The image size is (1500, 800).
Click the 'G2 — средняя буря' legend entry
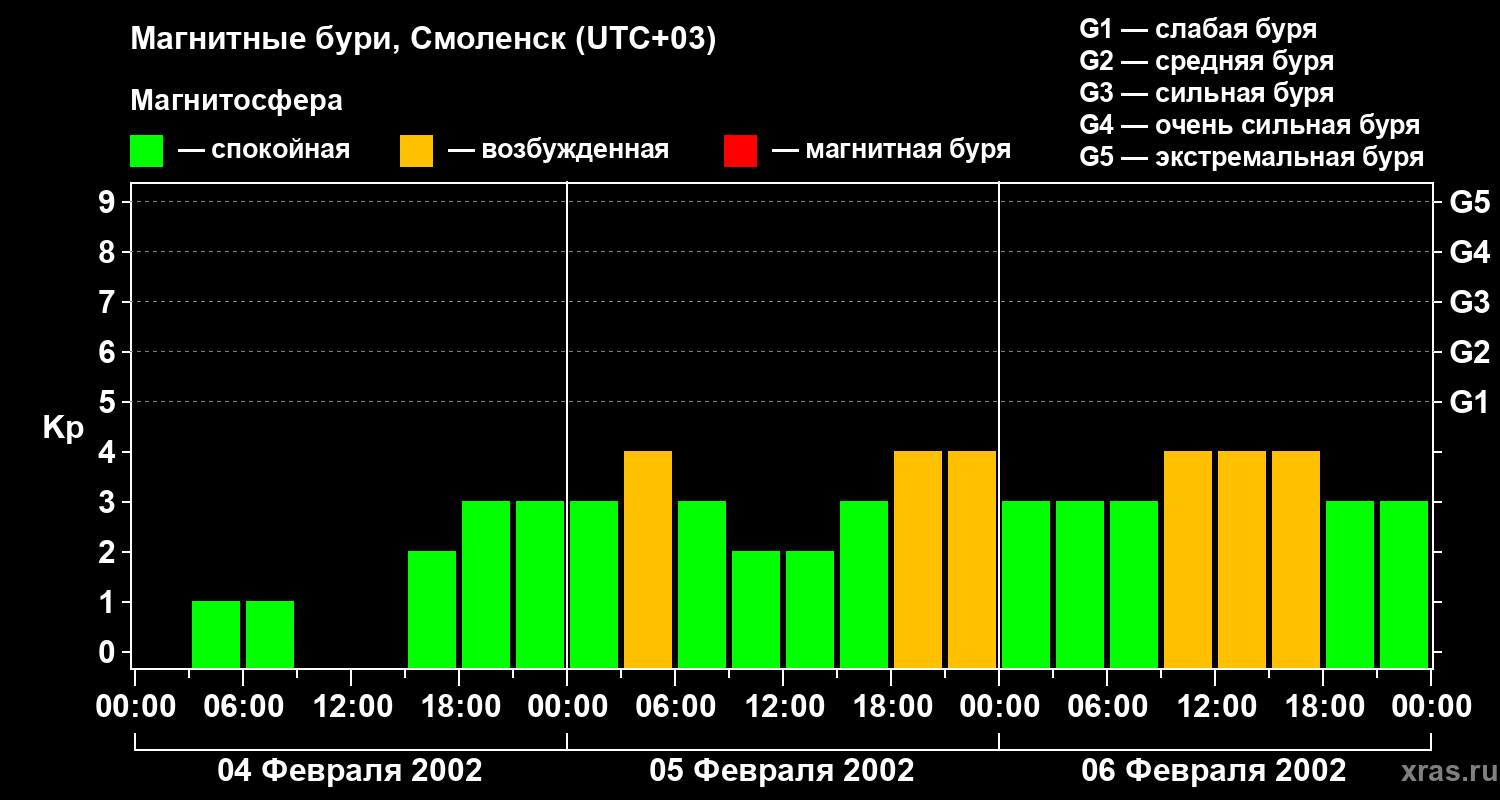point(1207,61)
